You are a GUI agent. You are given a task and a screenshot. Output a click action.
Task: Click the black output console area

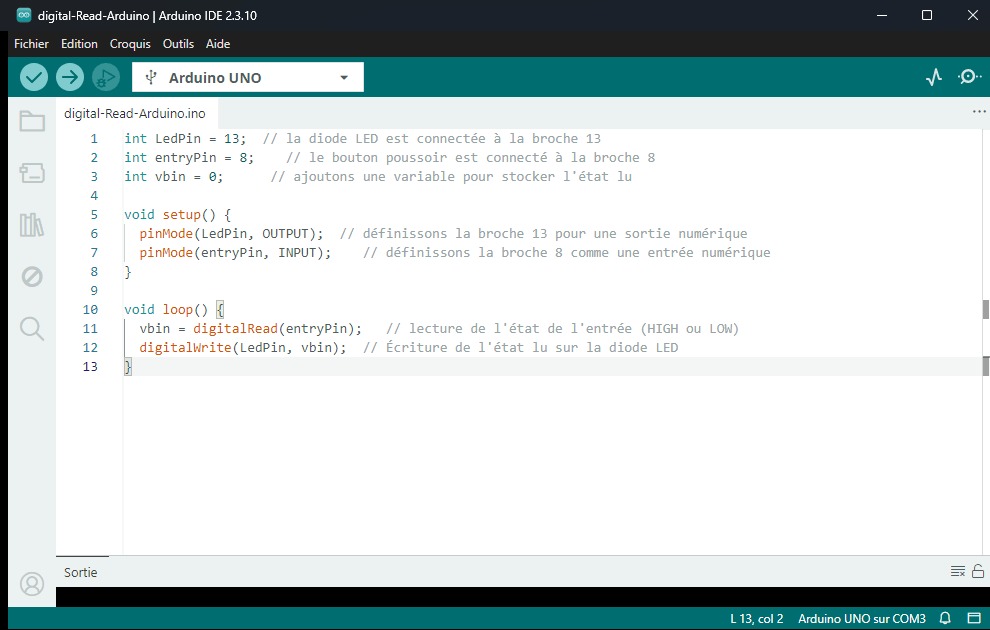pos(522,597)
